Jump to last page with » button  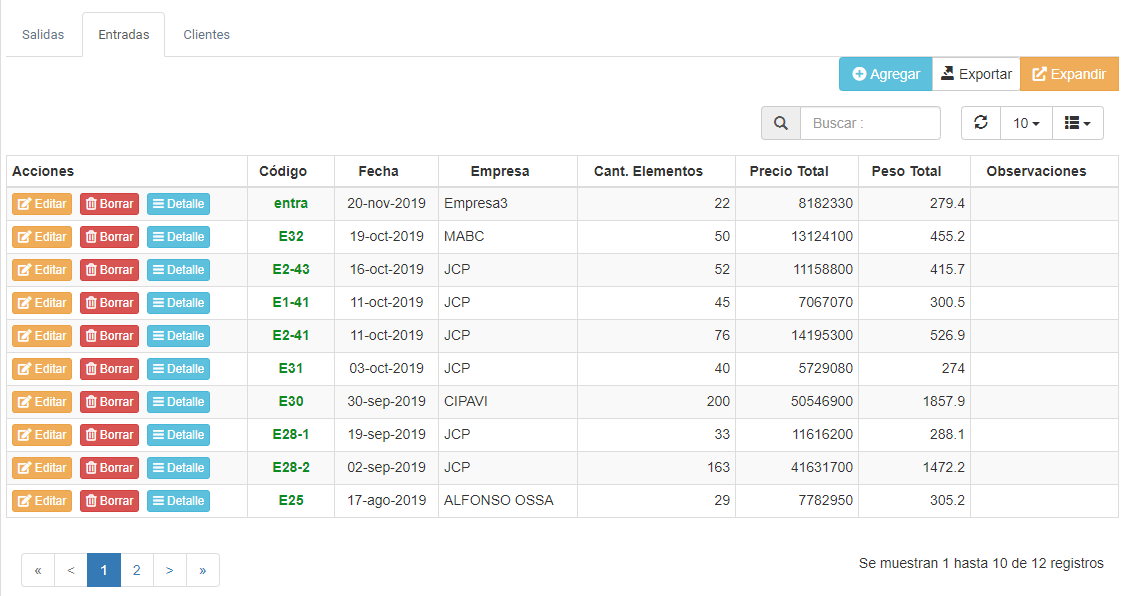coord(203,570)
